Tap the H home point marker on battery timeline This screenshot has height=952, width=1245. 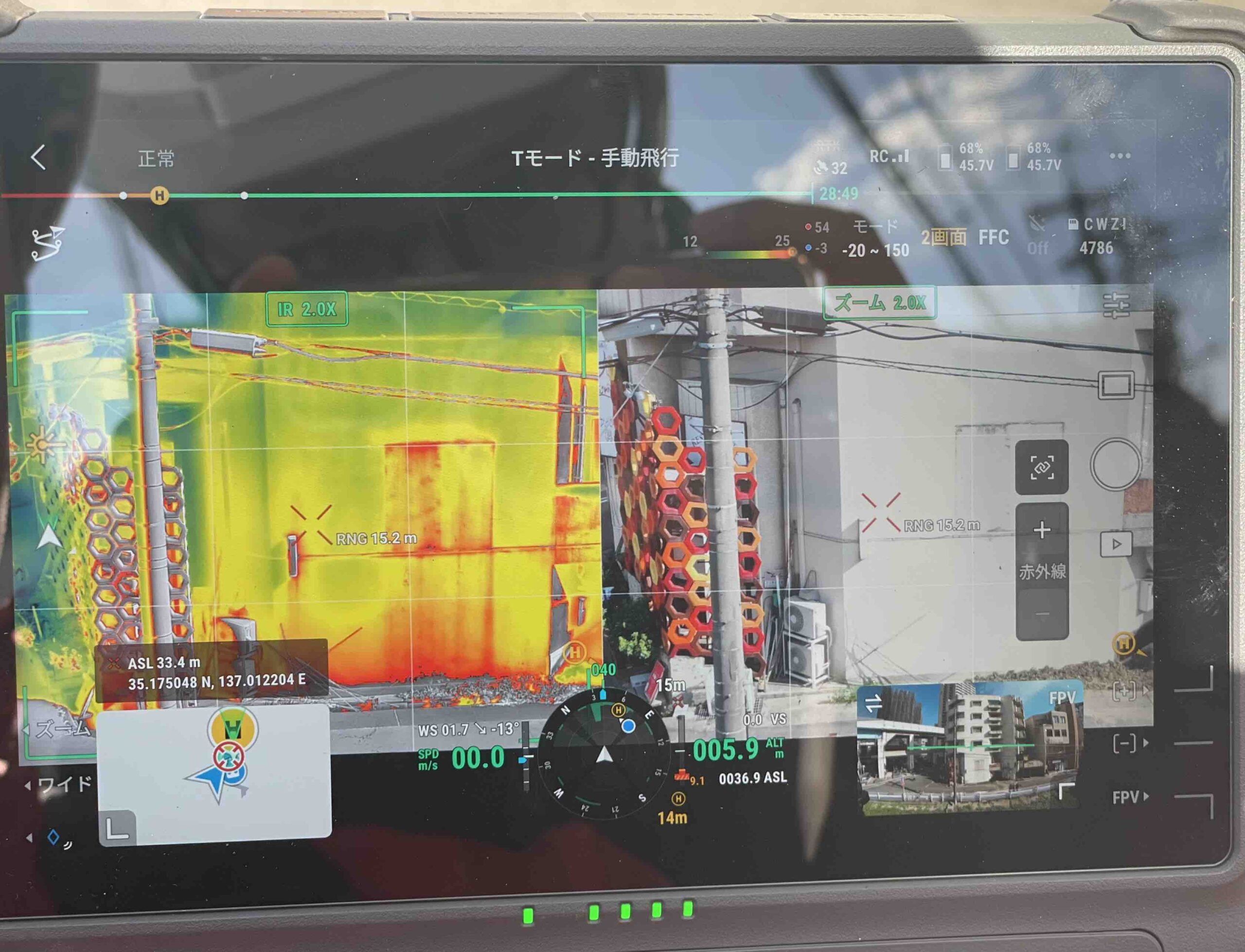[160, 195]
